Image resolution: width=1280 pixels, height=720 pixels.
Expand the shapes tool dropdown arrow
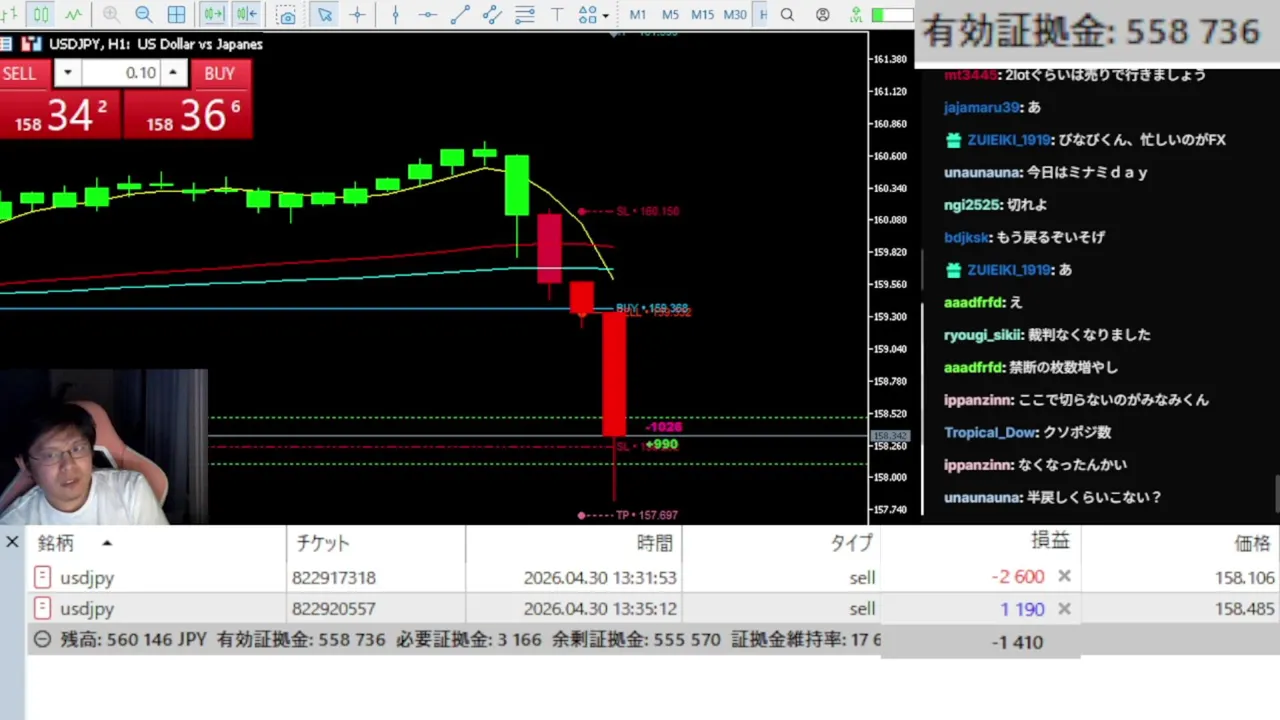tap(606, 16)
